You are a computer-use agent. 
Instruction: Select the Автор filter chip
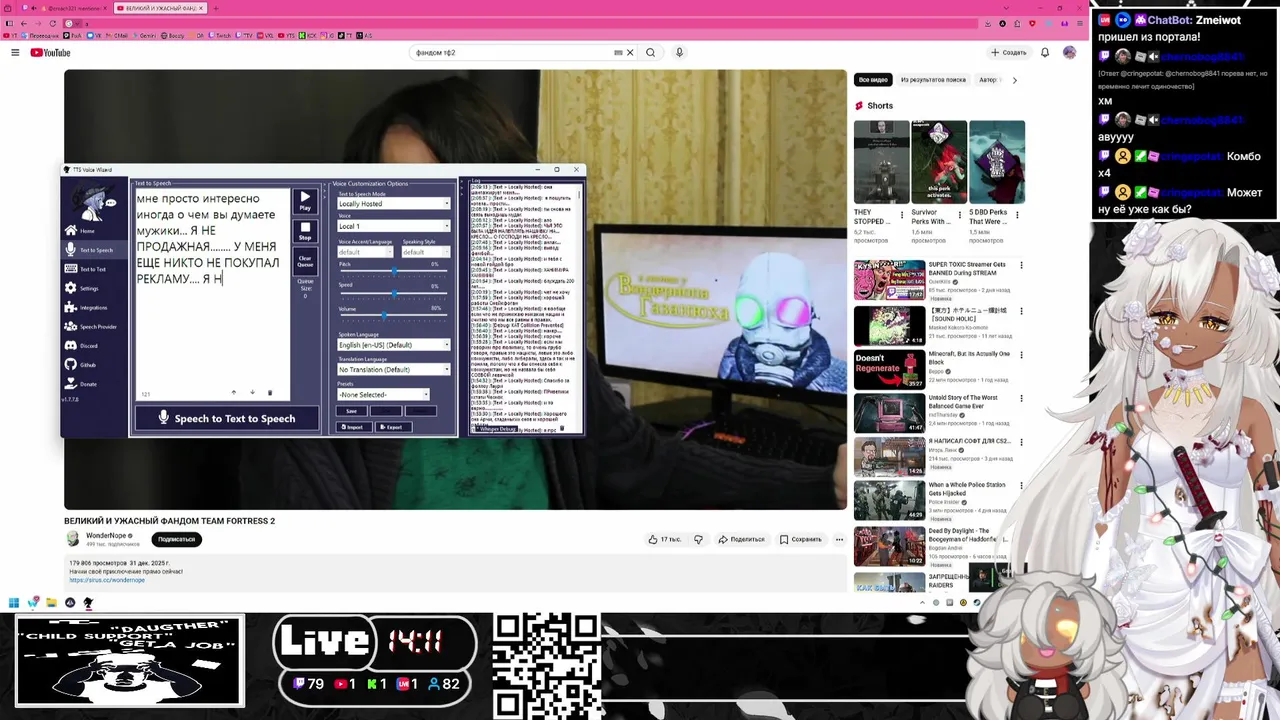pos(987,80)
